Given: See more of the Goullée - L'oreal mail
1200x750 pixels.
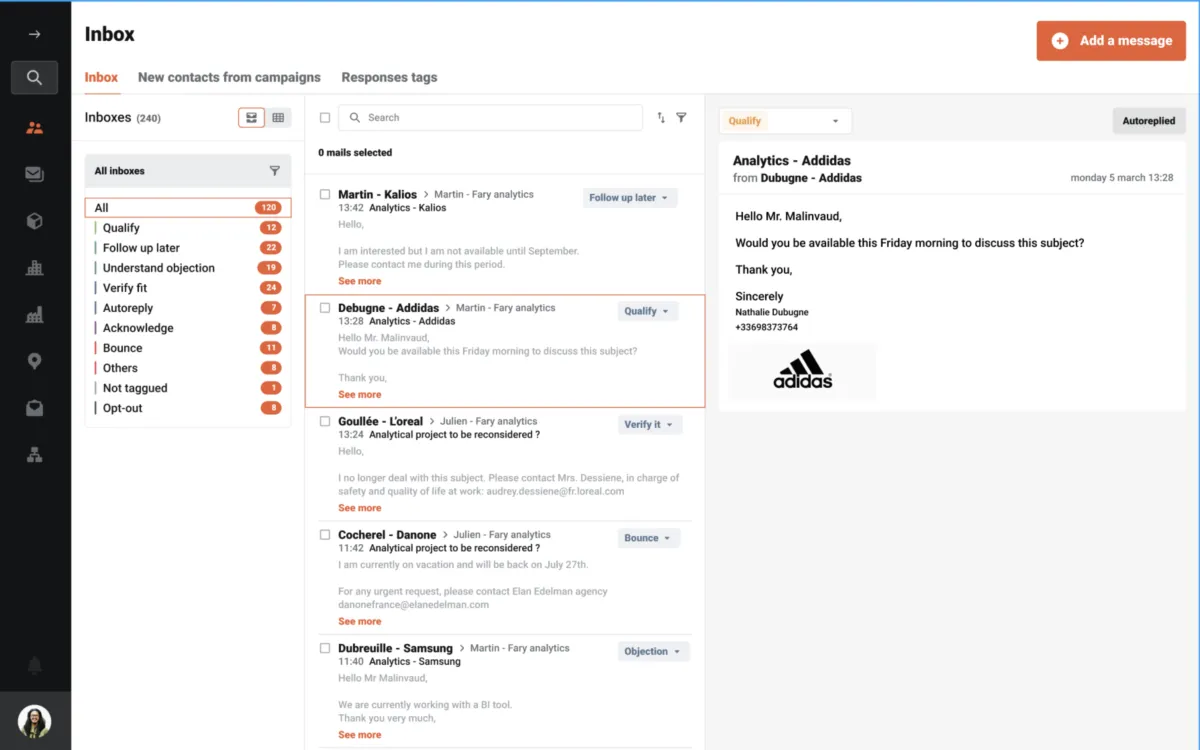Looking at the screenshot, I should coord(359,508).
